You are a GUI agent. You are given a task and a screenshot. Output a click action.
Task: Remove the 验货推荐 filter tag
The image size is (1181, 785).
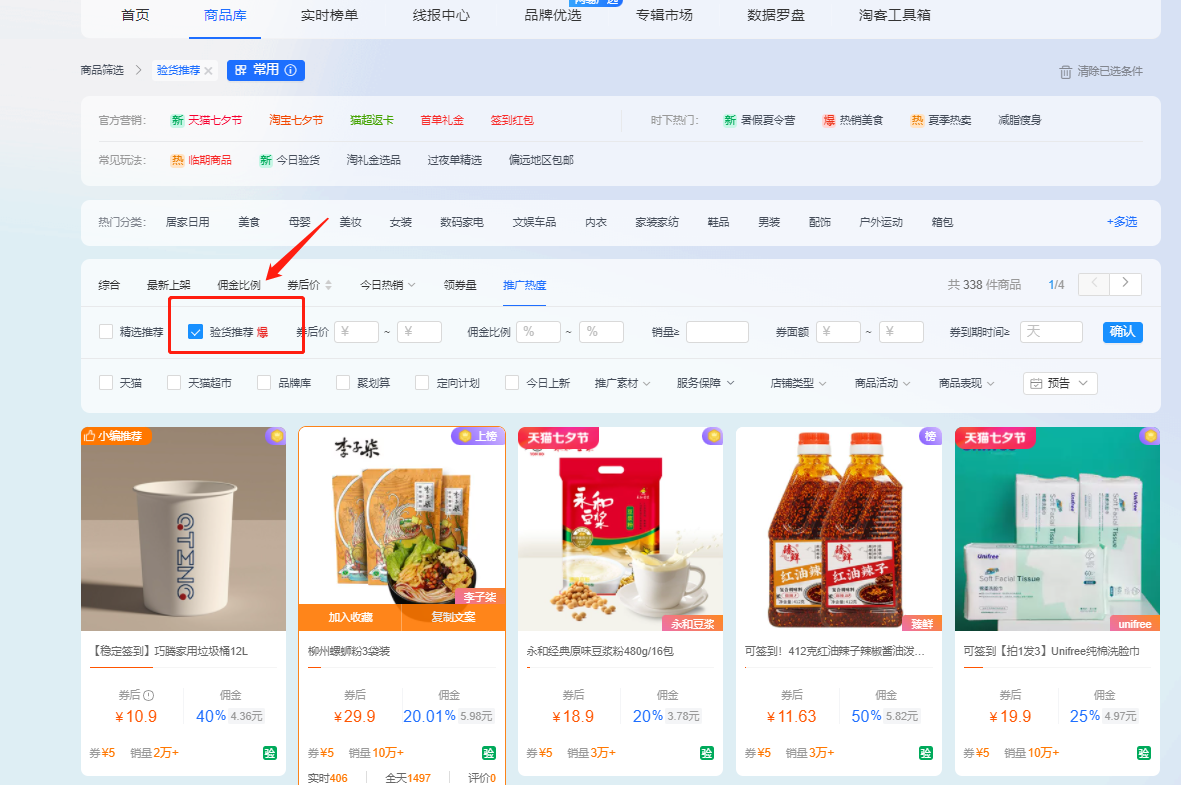point(208,71)
